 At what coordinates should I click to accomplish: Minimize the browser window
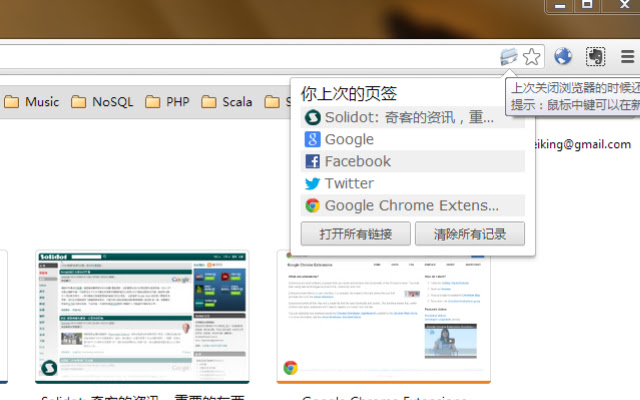(x=560, y=5)
